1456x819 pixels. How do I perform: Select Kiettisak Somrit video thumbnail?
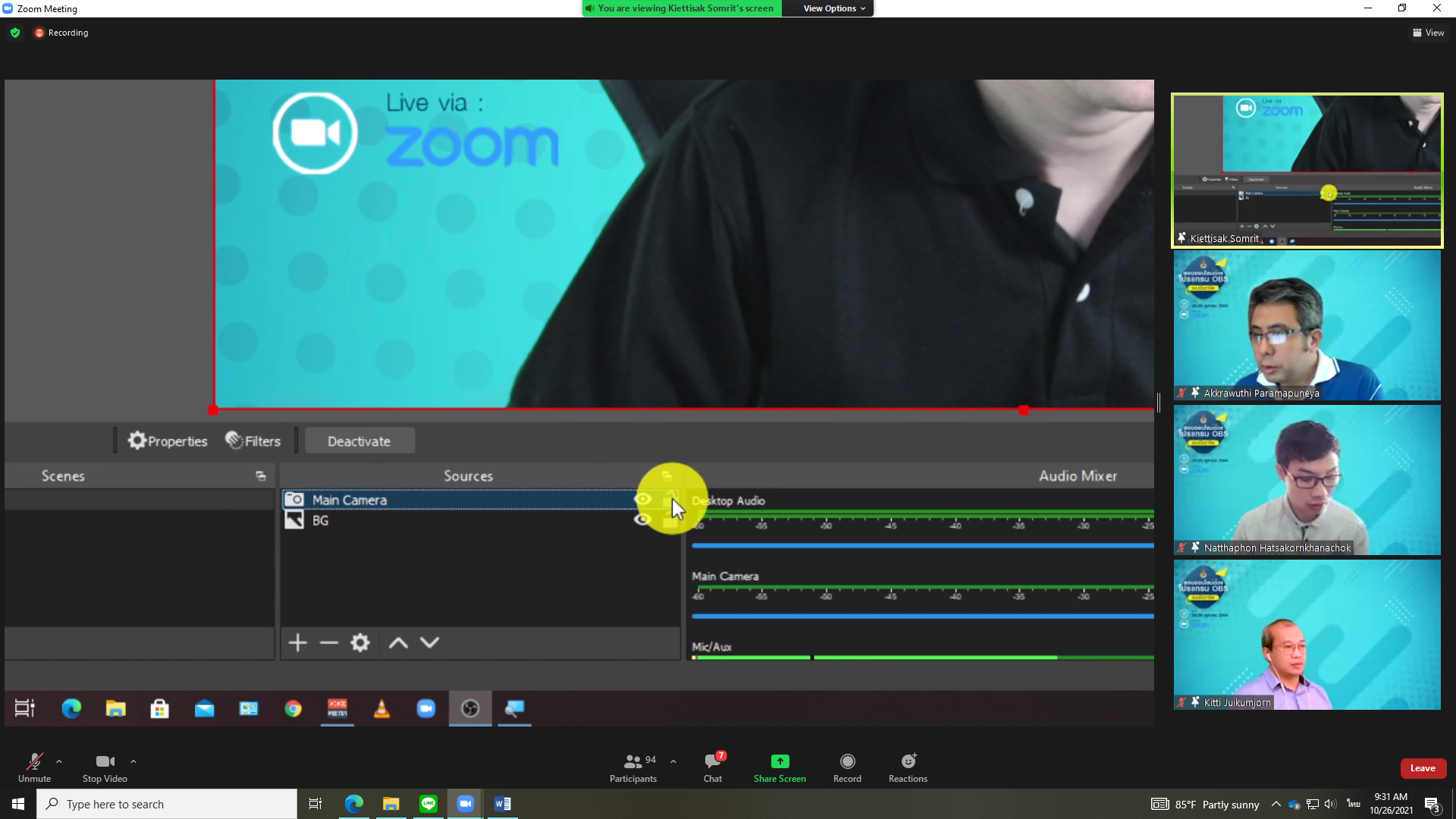point(1307,171)
